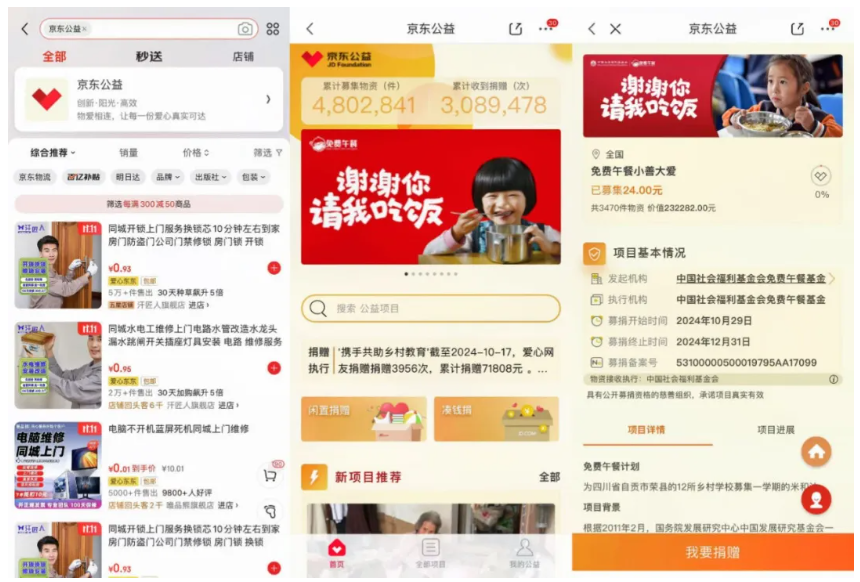Open the 京东公益 store card
The width and height of the screenshot is (860, 582).
(149, 99)
